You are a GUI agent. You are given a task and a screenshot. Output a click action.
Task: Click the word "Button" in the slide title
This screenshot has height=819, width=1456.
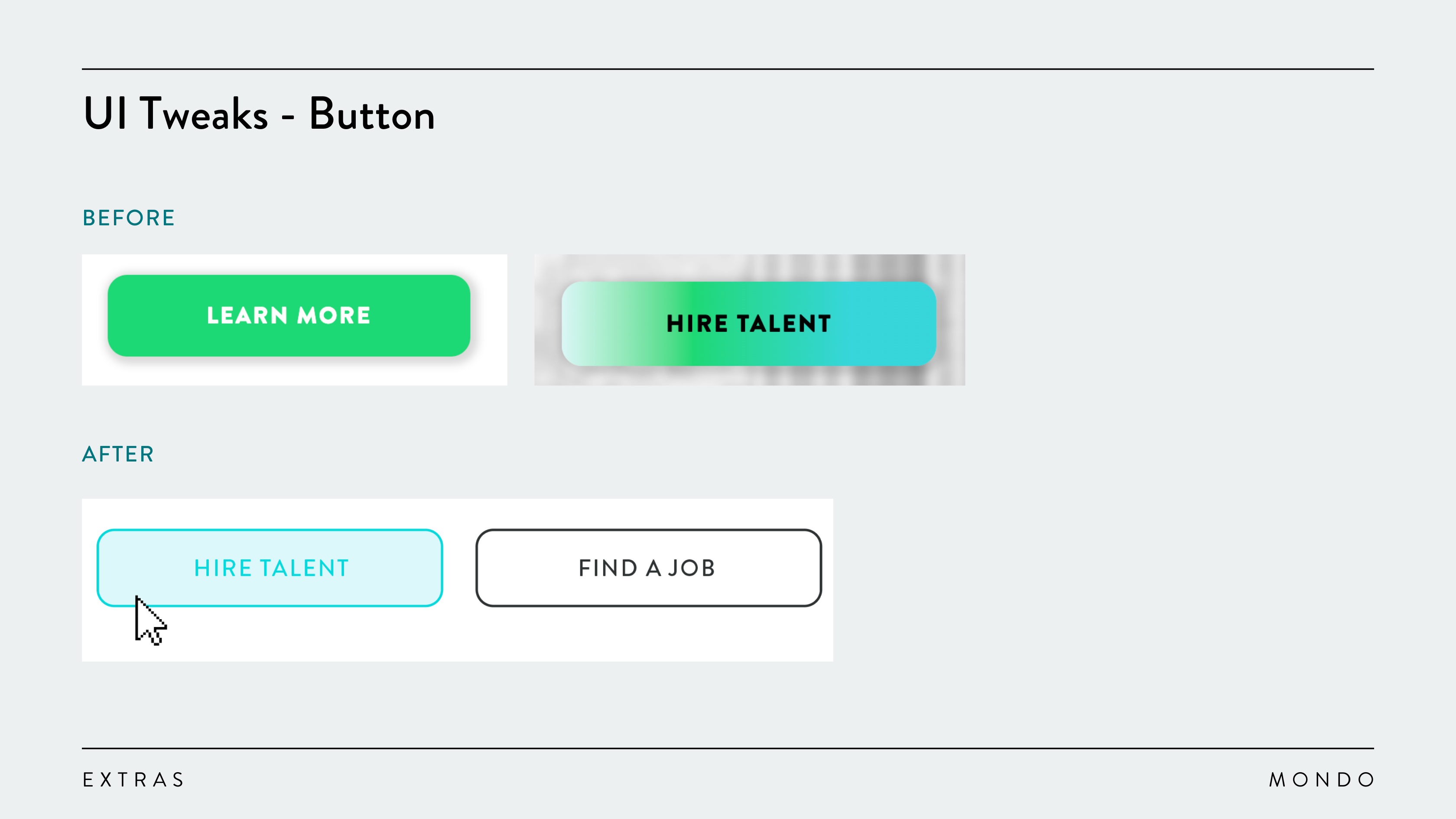[x=372, y=114]
